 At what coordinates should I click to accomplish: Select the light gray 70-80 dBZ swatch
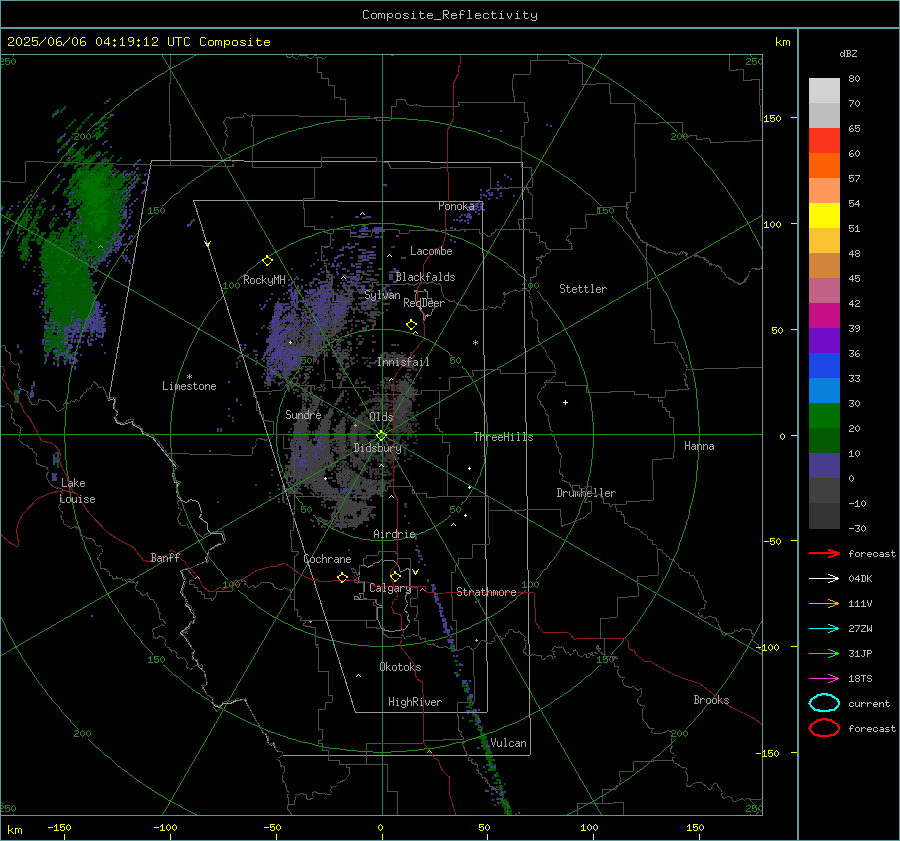[824, 90]
